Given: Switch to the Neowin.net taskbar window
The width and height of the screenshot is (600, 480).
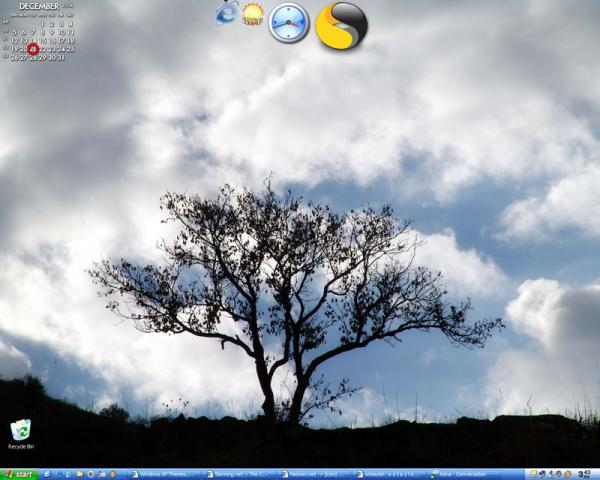Looking at the screenshot, I should tap(316, 475).
